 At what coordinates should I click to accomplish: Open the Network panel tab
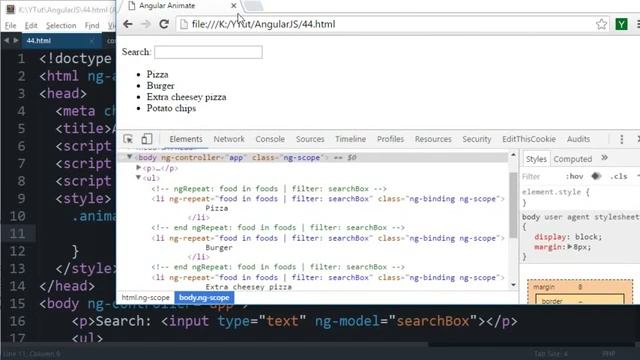(x=229, y=139)
